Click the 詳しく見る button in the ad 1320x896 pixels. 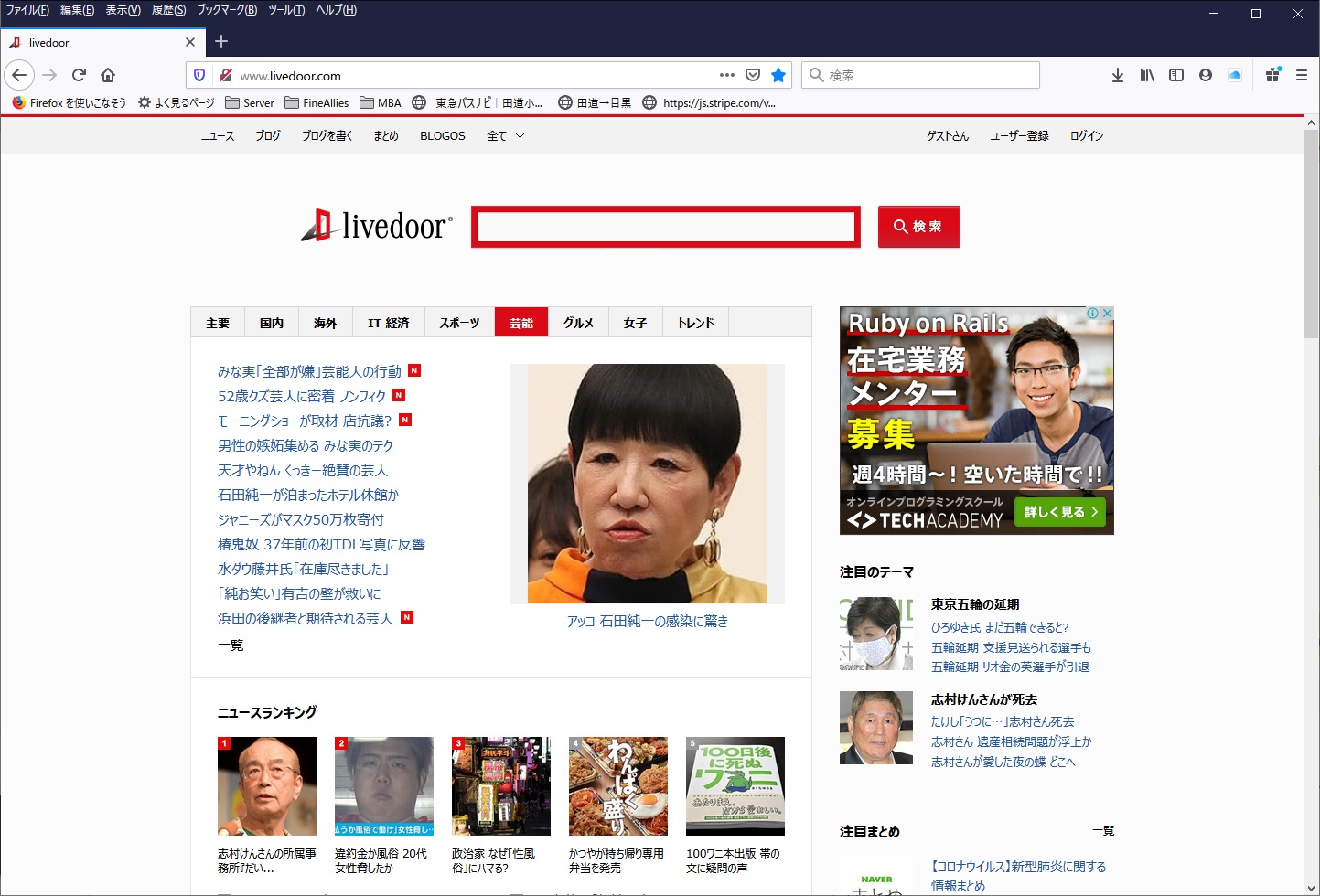click(1060, 512)
